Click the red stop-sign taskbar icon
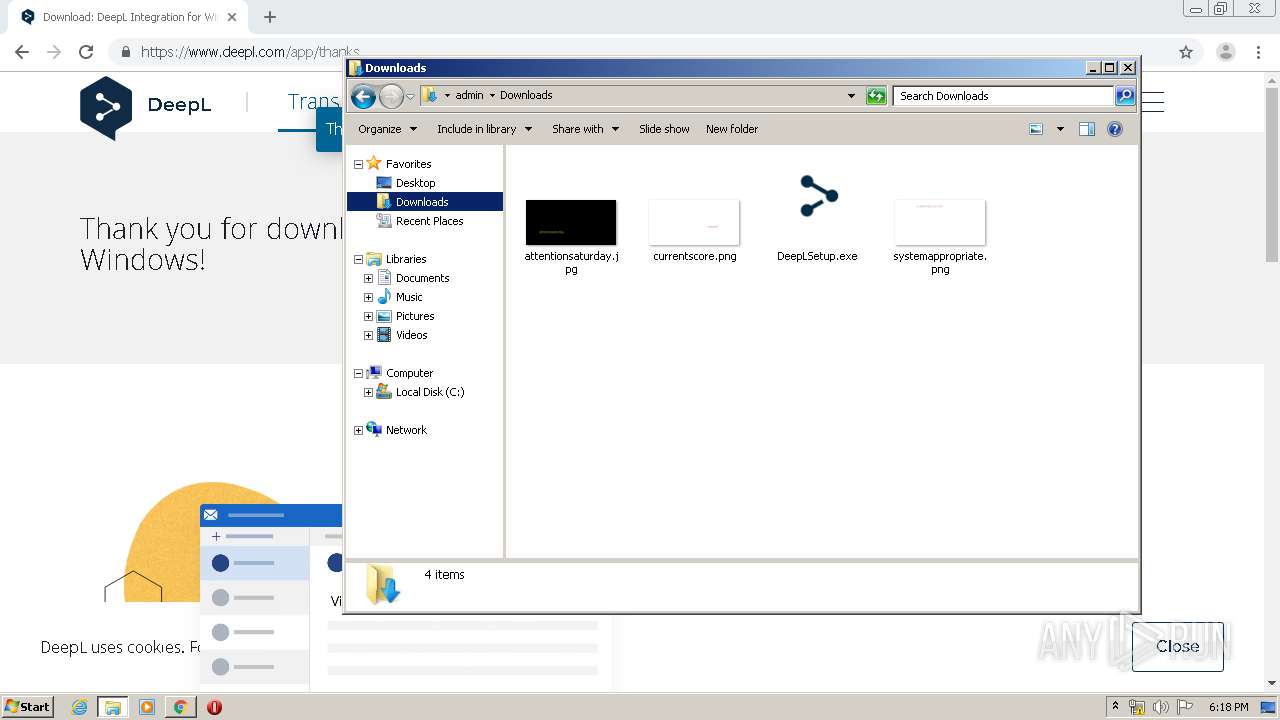Screen dimensions: 1280x720 [214, 707]
